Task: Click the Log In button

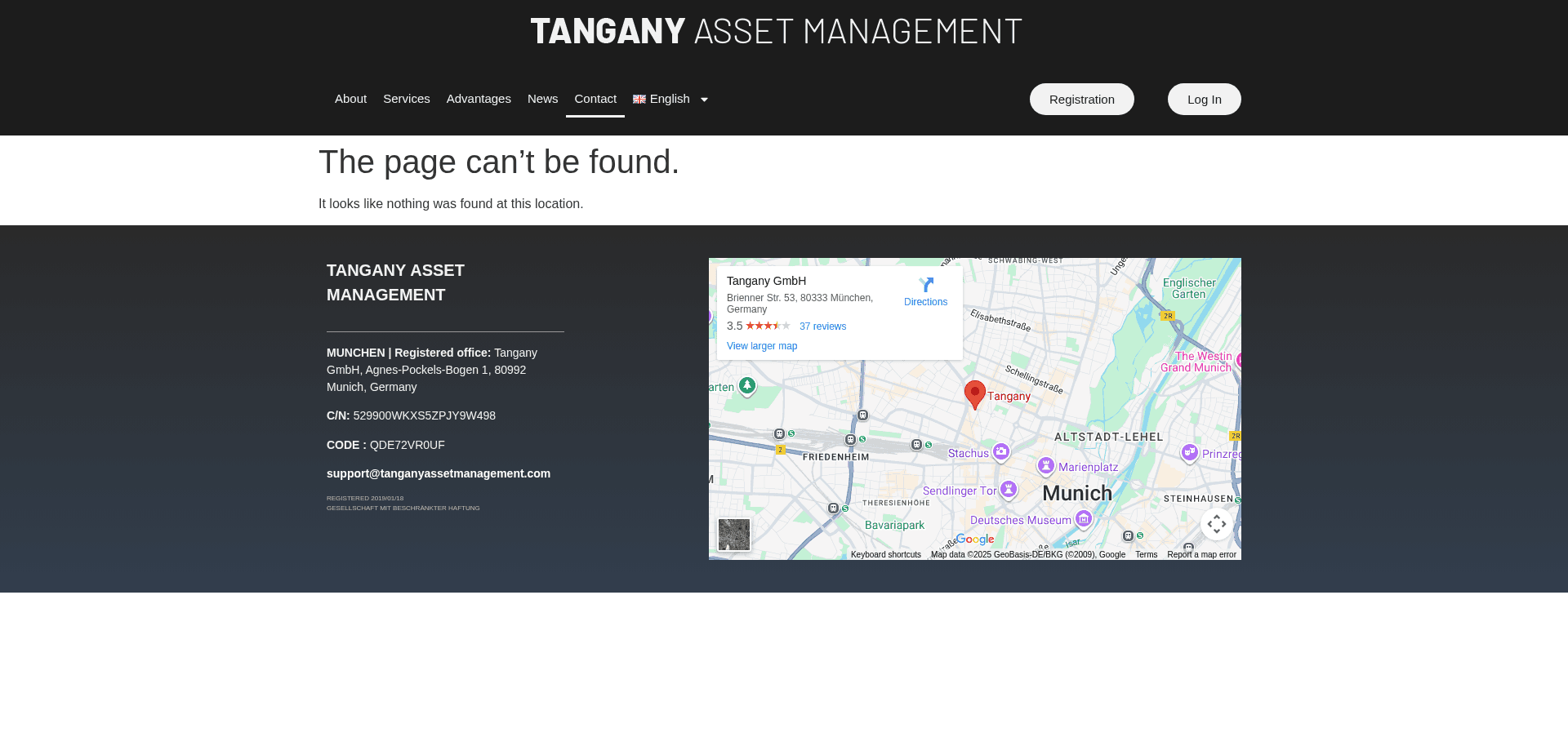Action: [x=1204, y=99]
